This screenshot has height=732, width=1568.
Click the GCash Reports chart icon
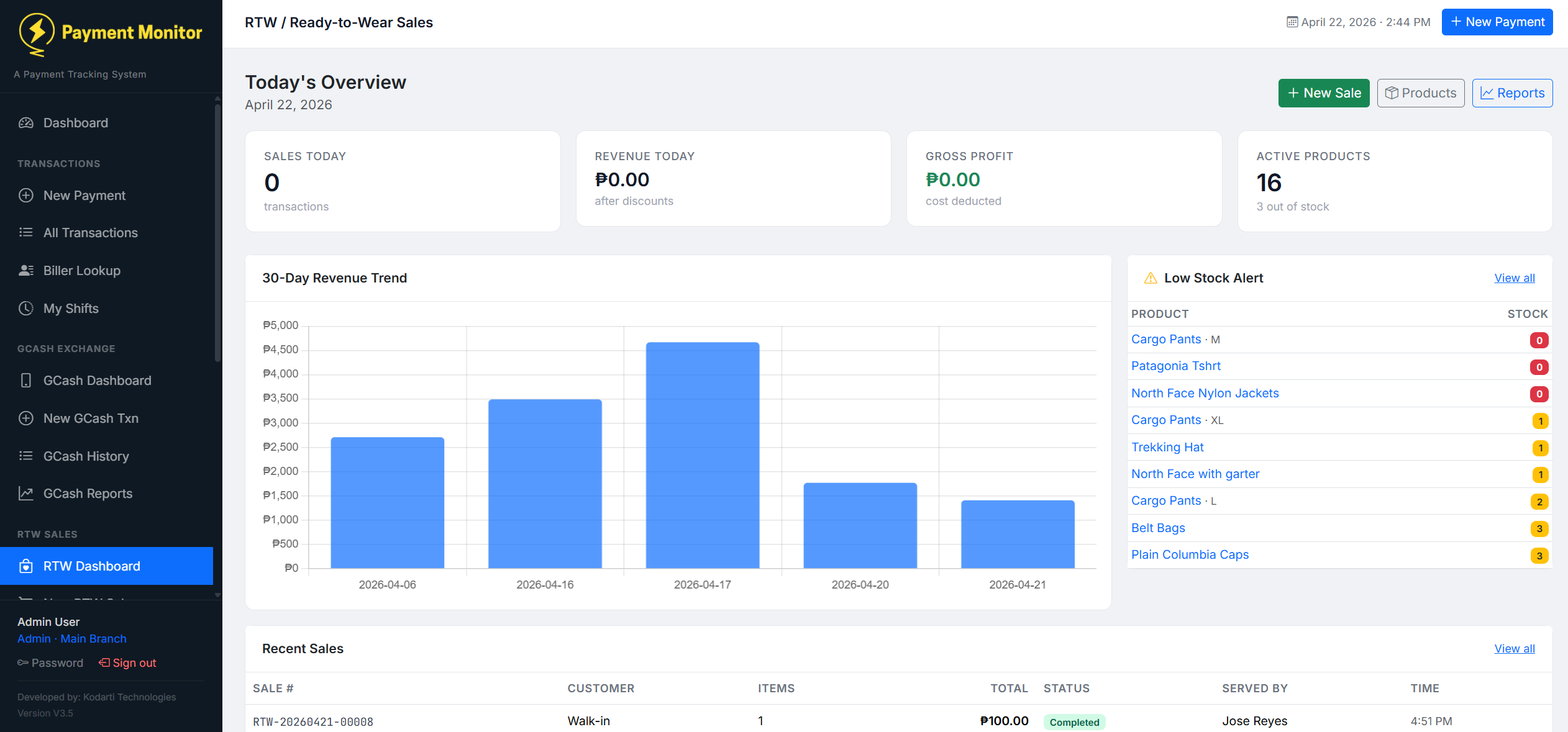click(x=25, y=493)
